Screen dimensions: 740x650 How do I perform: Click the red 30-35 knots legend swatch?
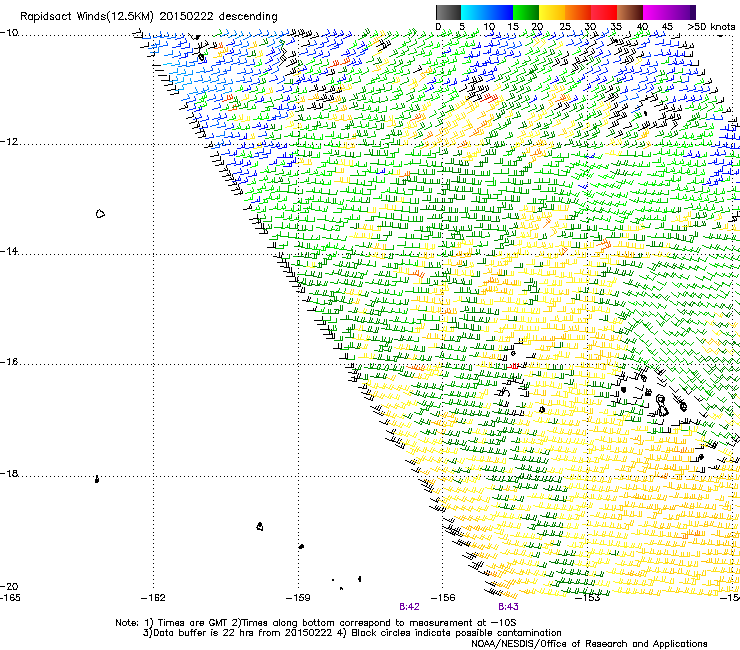pyautogui.click(x=604, y=12)
